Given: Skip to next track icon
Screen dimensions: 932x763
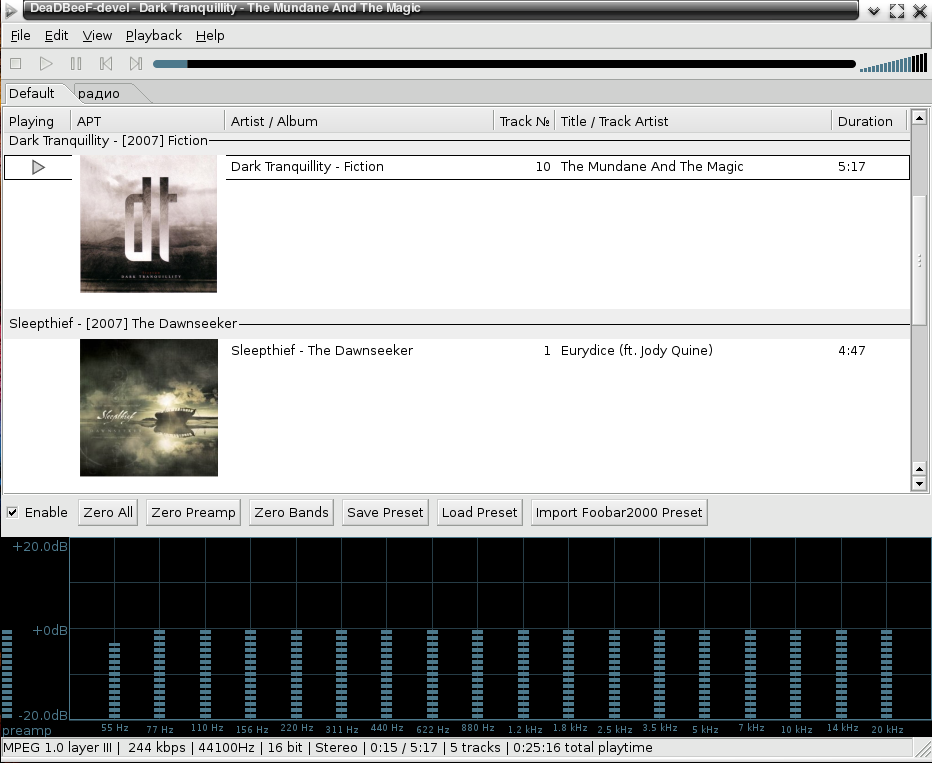Looking at the screenshot, I should point(136,63).
